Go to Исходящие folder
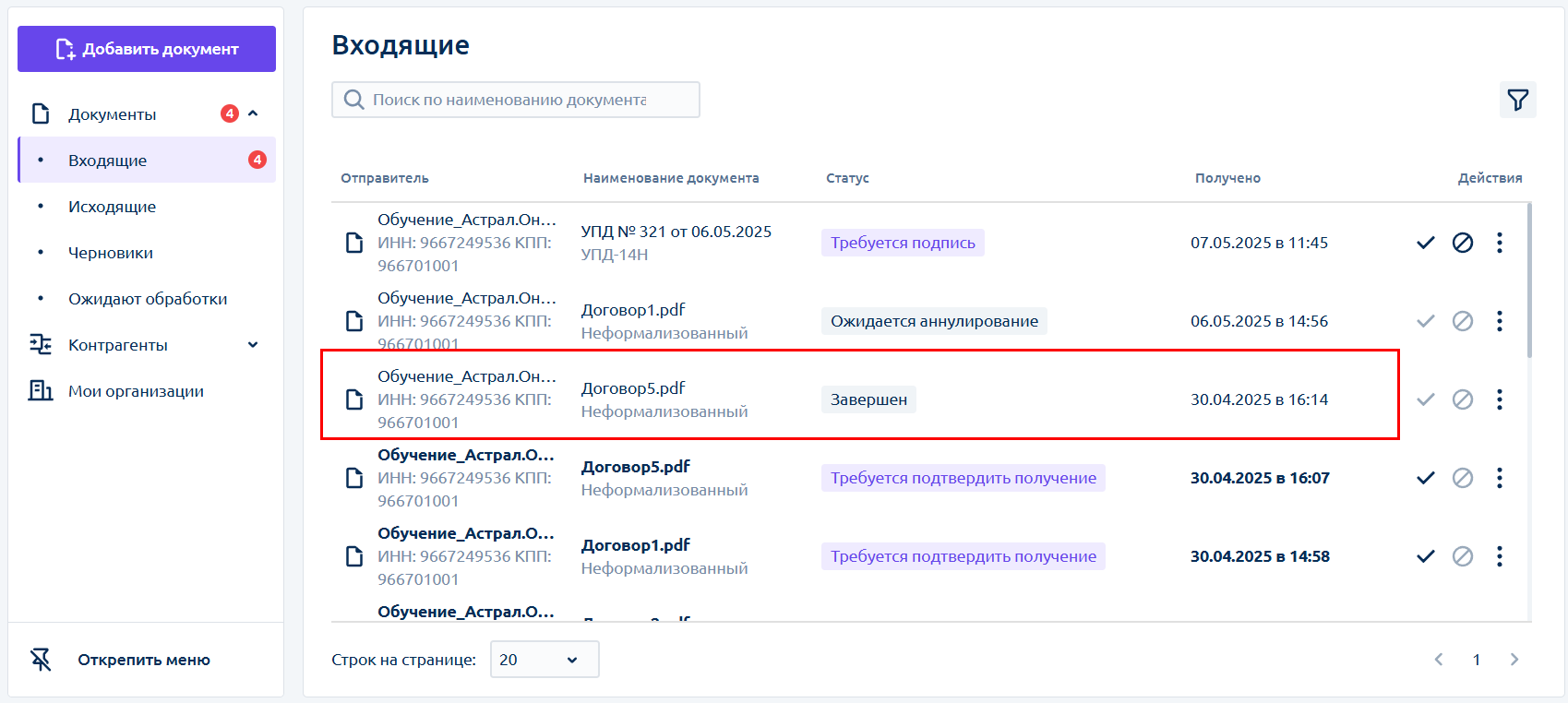Screen dimensions: 1568x703 click(x=112, y=207)
